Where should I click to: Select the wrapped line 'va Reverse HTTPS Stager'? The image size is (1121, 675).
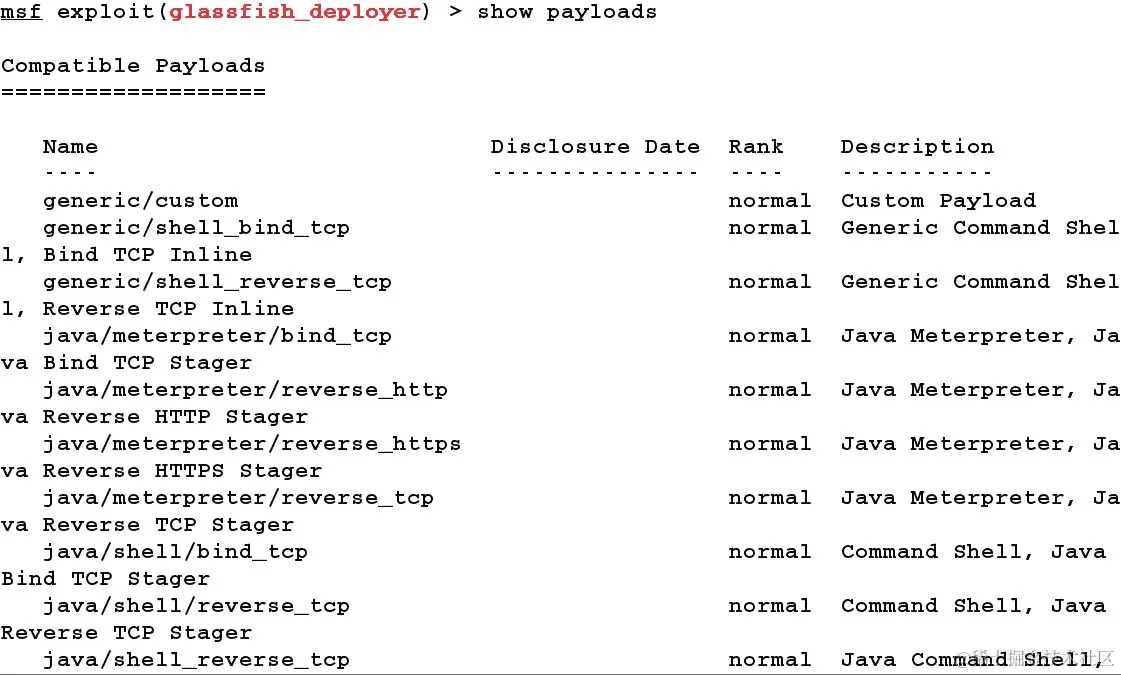pyautogui.click(x=162, y=471)
